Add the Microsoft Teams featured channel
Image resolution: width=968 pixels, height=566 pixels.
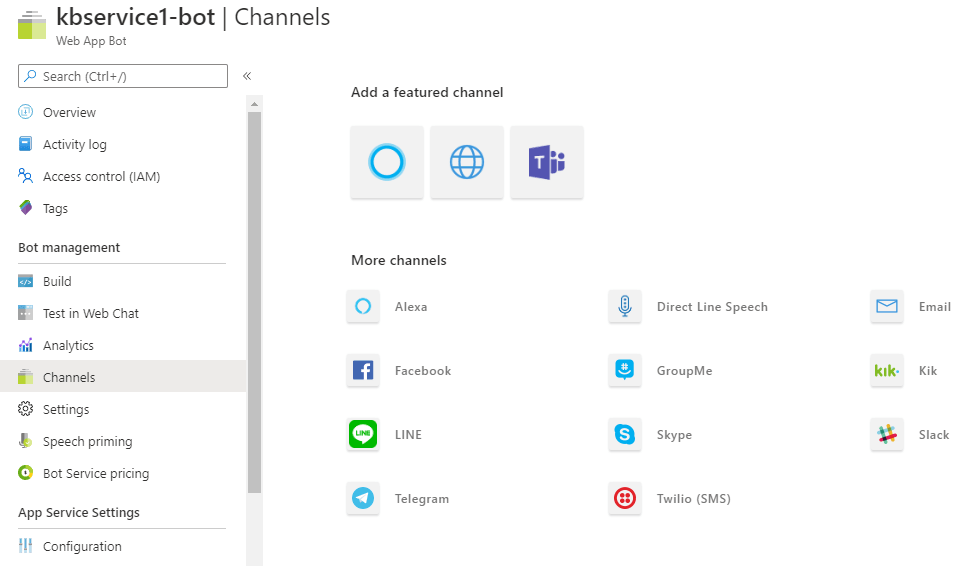[x=547, y=162]
